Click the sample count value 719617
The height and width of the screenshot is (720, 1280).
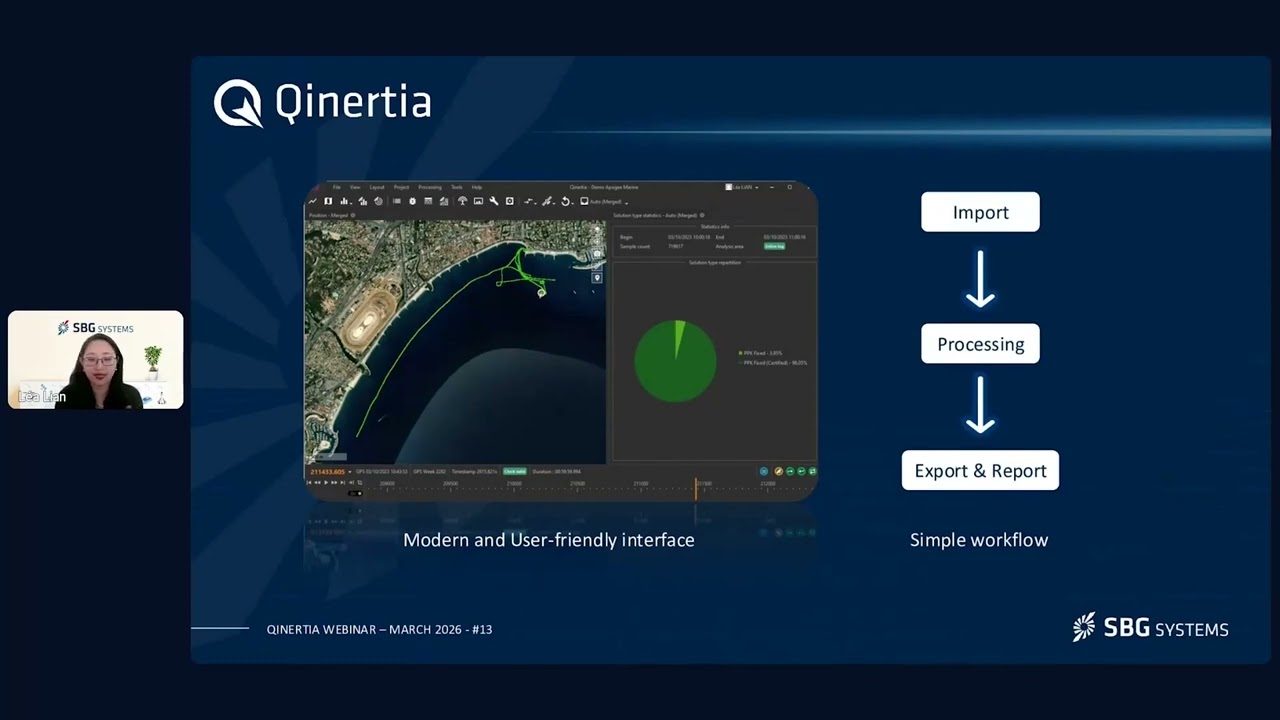coord(676,246)
